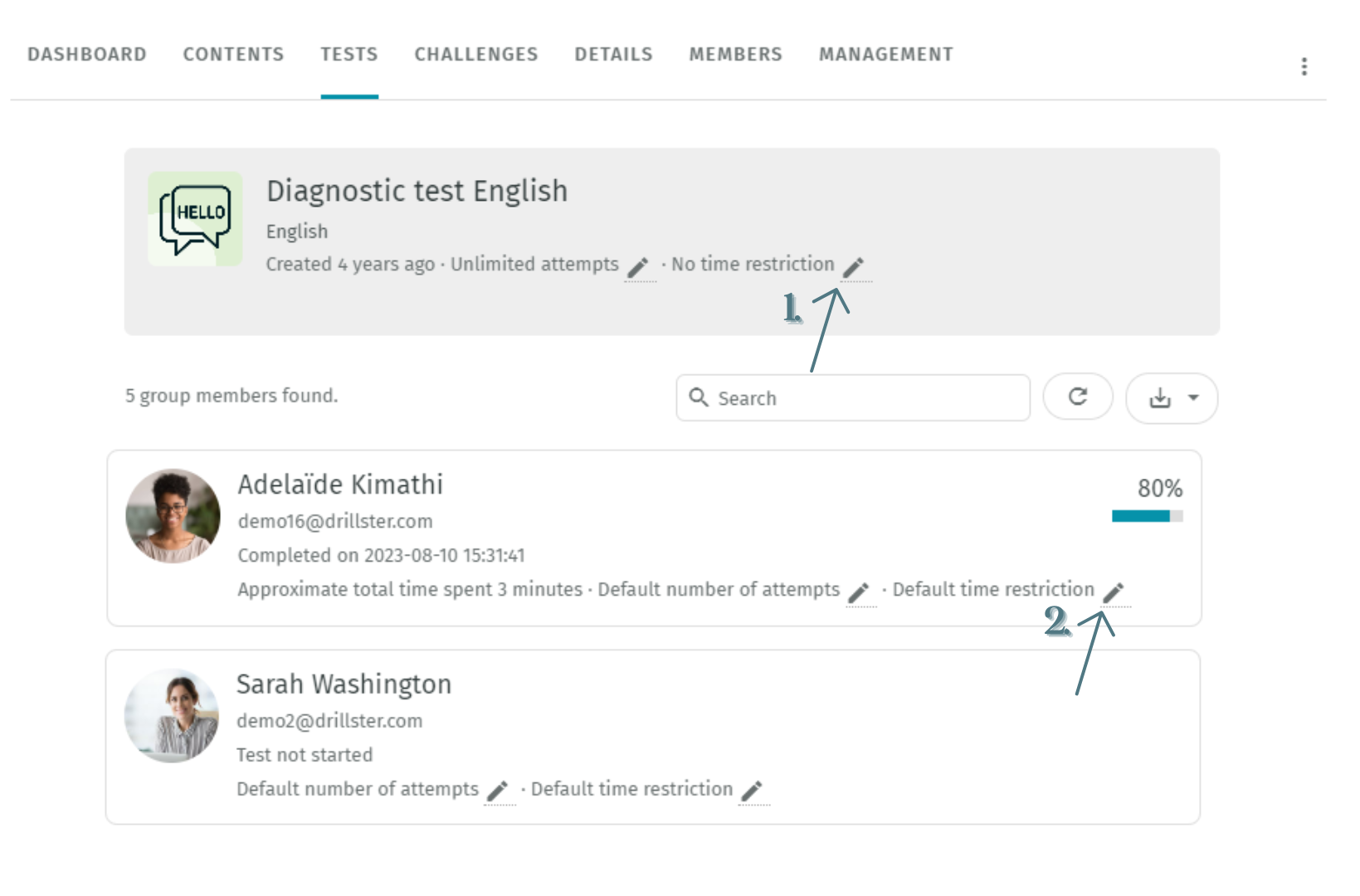Edit the Unlimited attempts setting
The image size is (1360, 896).
[639, 267]
